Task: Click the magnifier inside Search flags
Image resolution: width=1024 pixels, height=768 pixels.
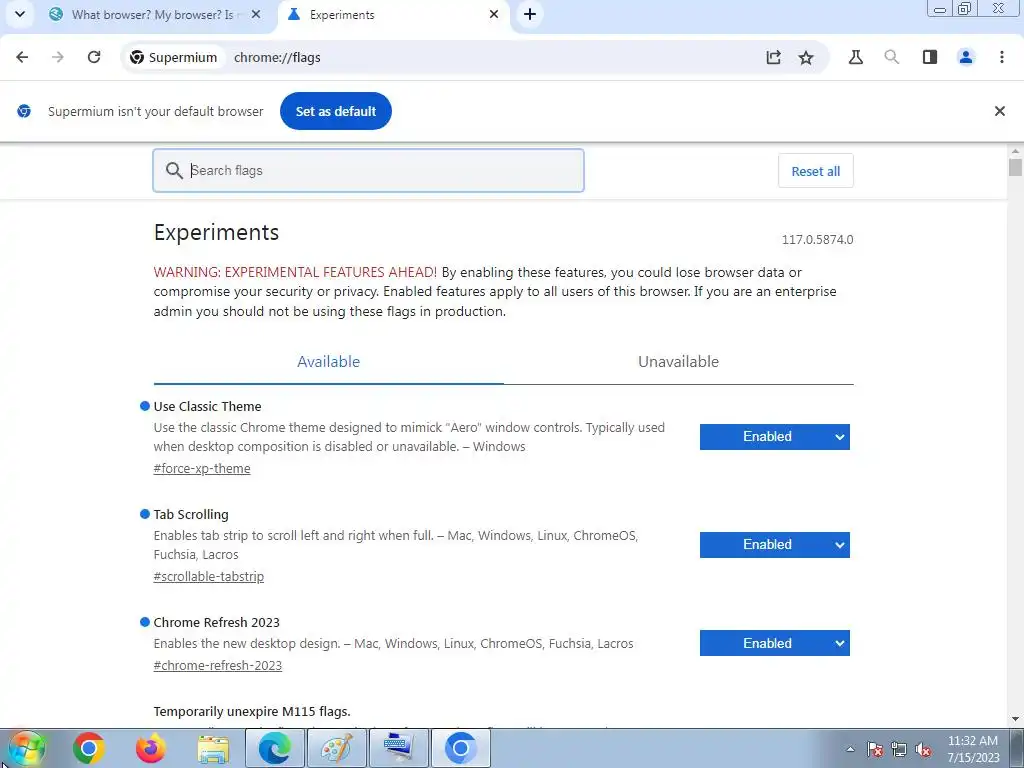Action: pos(174,171)
